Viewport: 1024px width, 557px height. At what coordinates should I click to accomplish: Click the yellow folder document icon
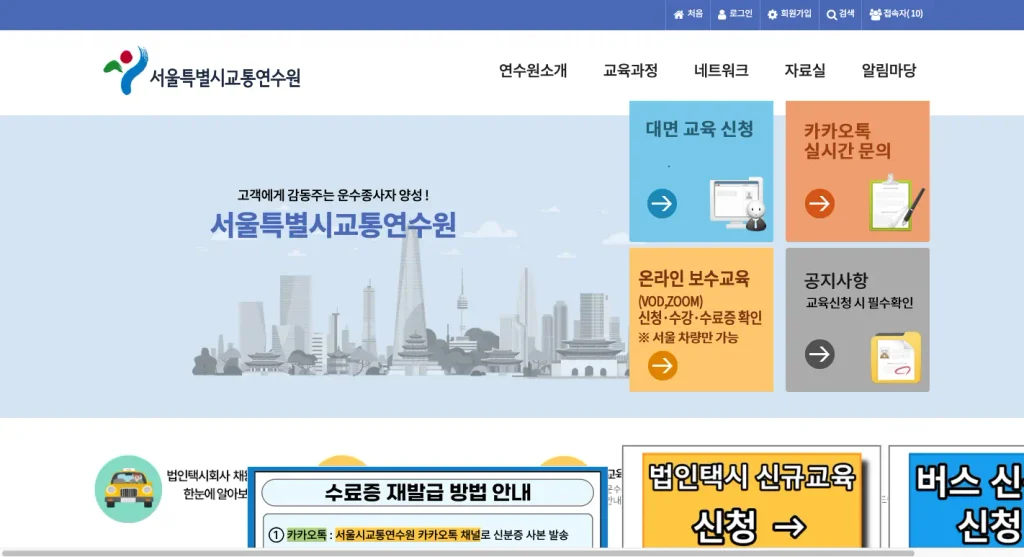895,357
